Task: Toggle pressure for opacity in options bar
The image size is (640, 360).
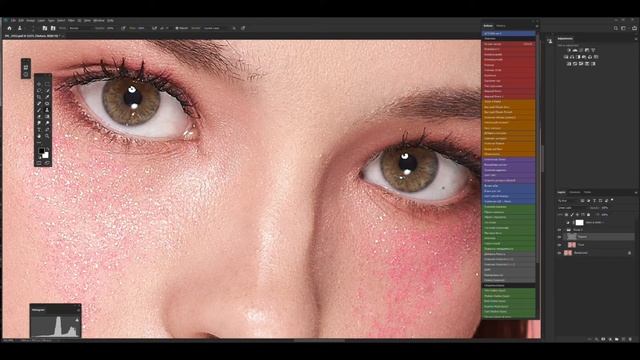Action: tap(123, 28)
